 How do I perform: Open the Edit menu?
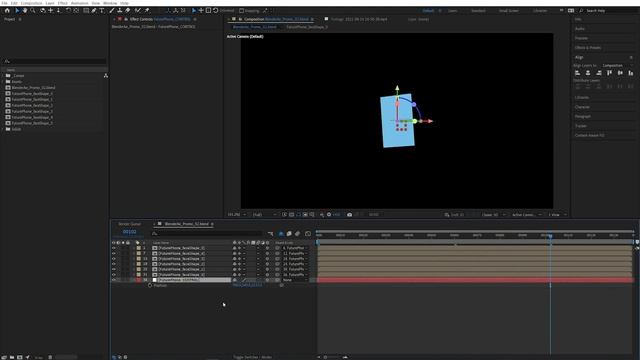click(x=14, y=3)
